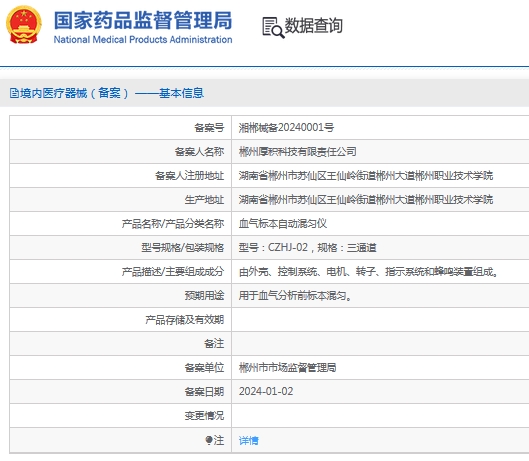This screenshot has height=461, width=529.
Task: Open the 详情 details link
Action: [249, 440]
